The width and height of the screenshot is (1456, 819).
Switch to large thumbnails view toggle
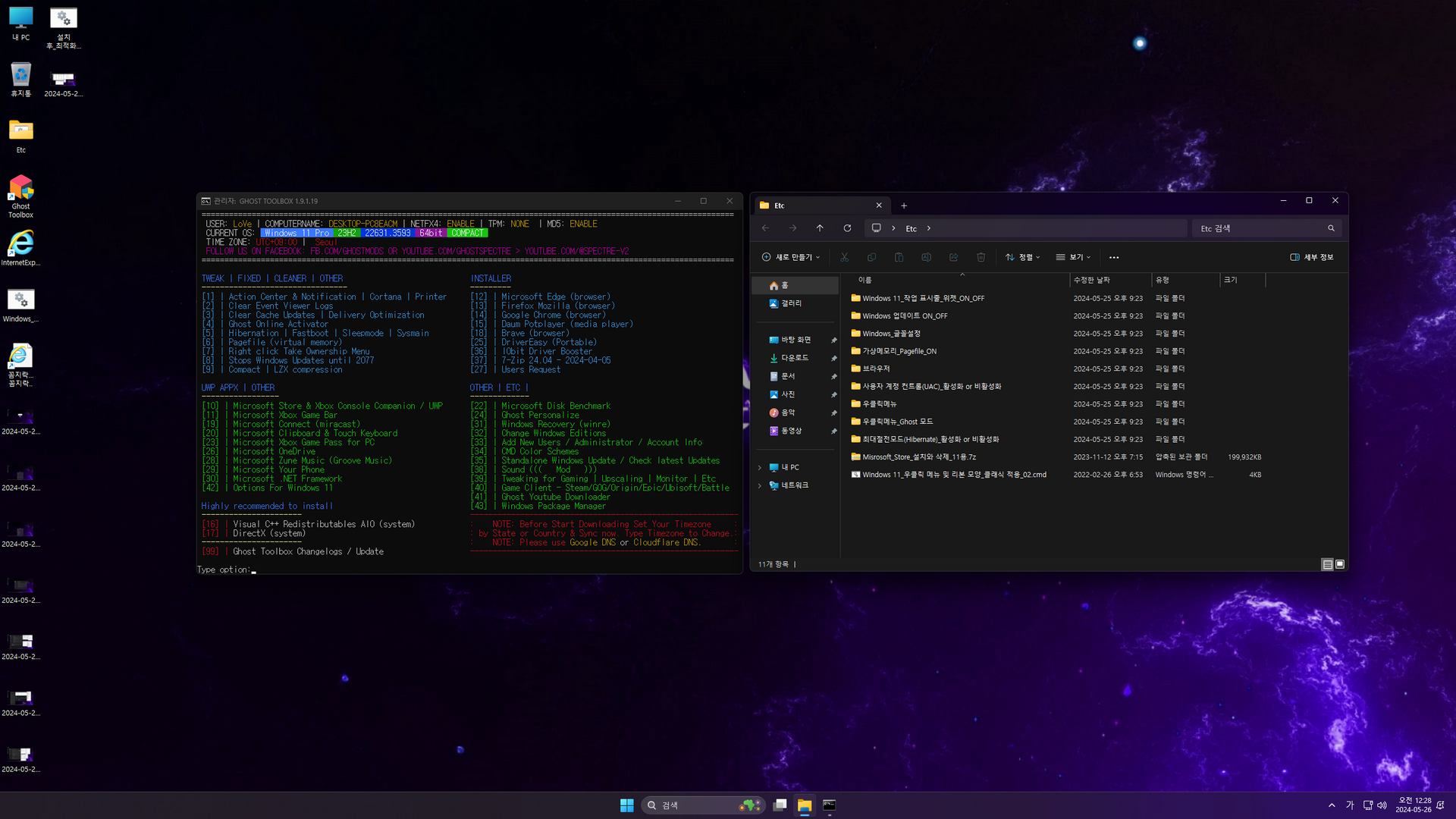[1340, 564]
